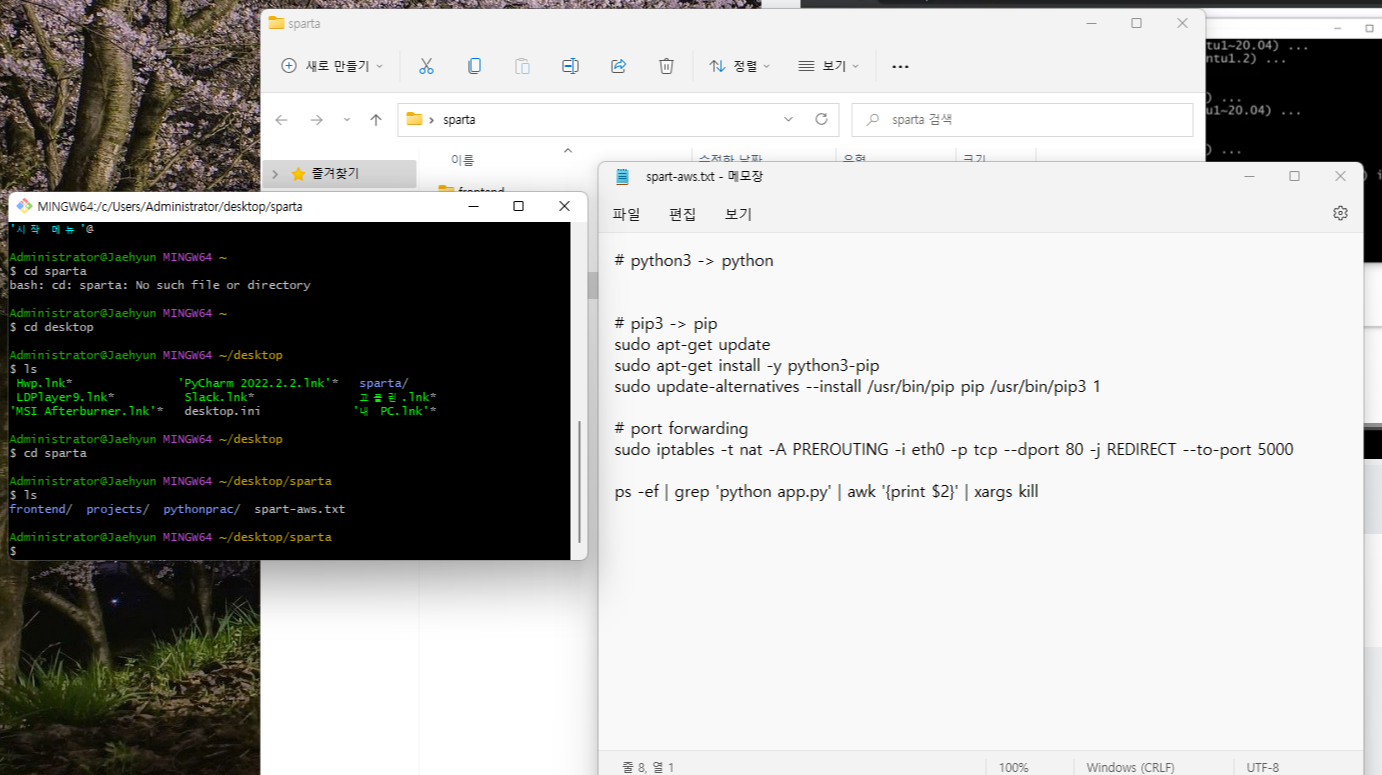This screenshot has width=1382, height=775.
Task: Click the update-alternatives command line in Notepad
Action: pyautogui.click(x=857, y=386)
